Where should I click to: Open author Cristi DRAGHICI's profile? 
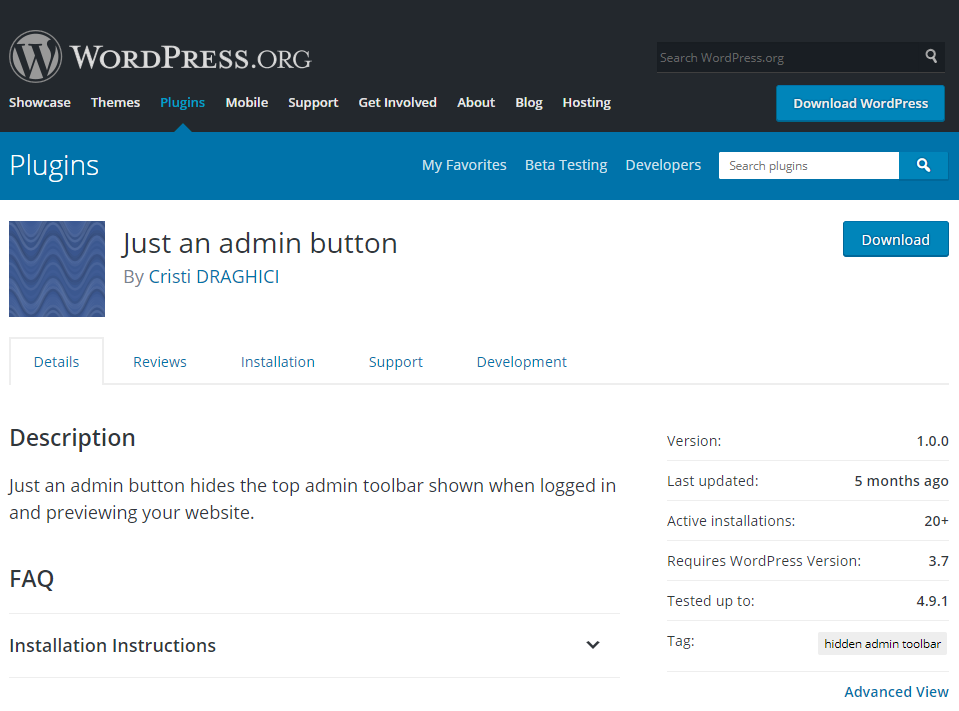pos(214,276)
